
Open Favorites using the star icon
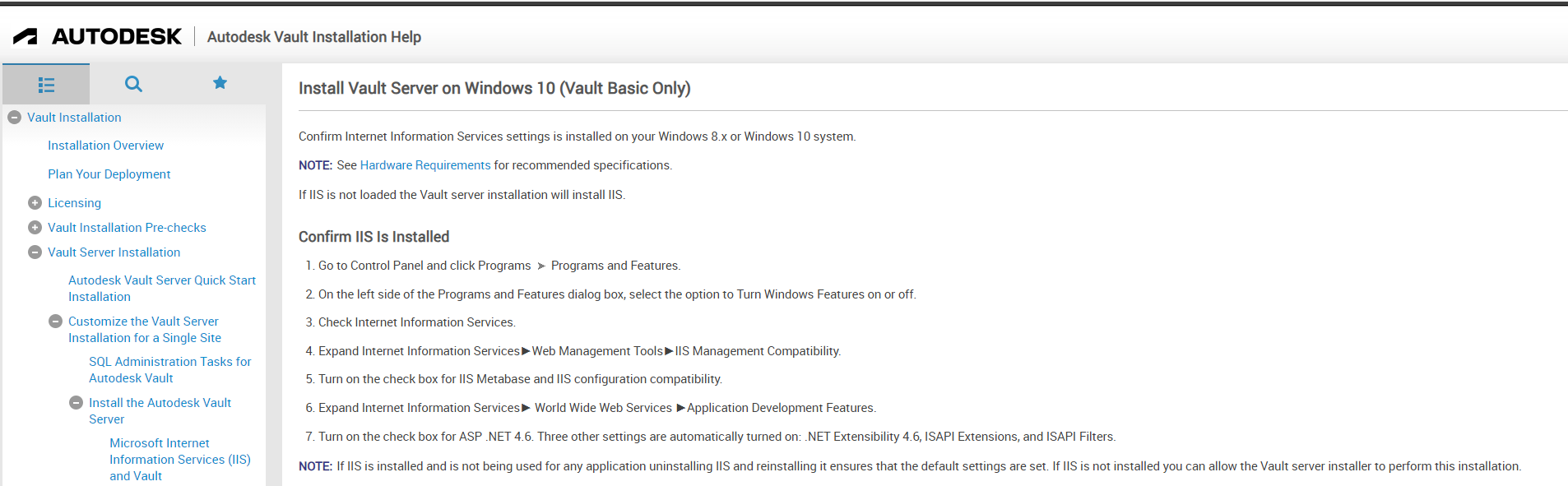click(x=219, y=82)
